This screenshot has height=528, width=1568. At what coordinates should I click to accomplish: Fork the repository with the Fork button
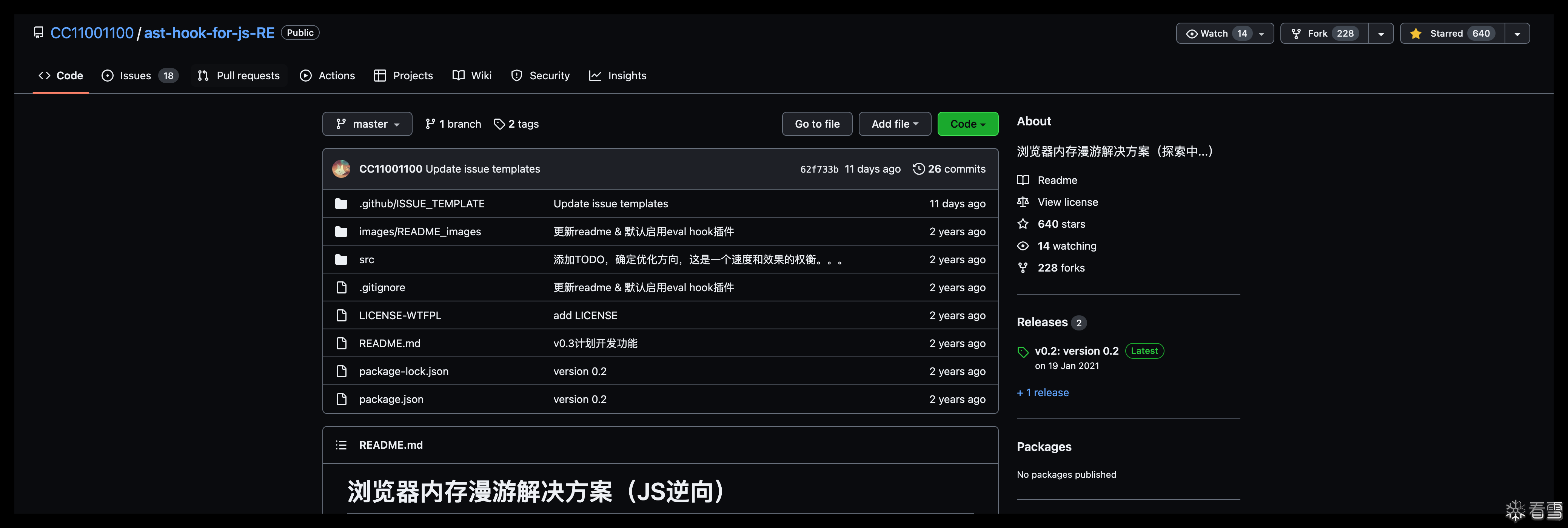[x=1325, y=34]
